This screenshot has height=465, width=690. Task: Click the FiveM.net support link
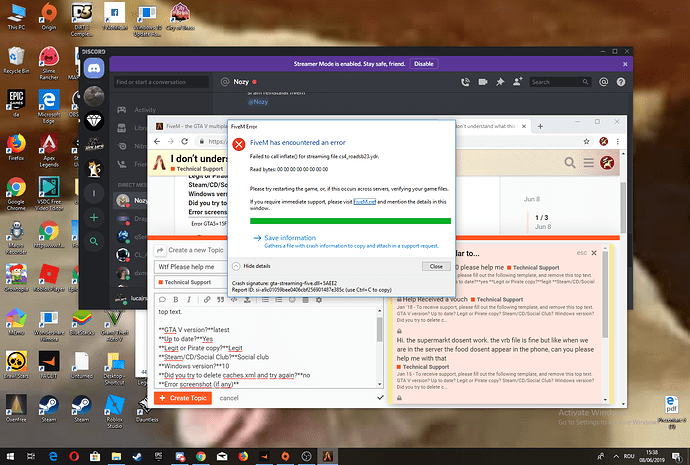pos(364,200)
